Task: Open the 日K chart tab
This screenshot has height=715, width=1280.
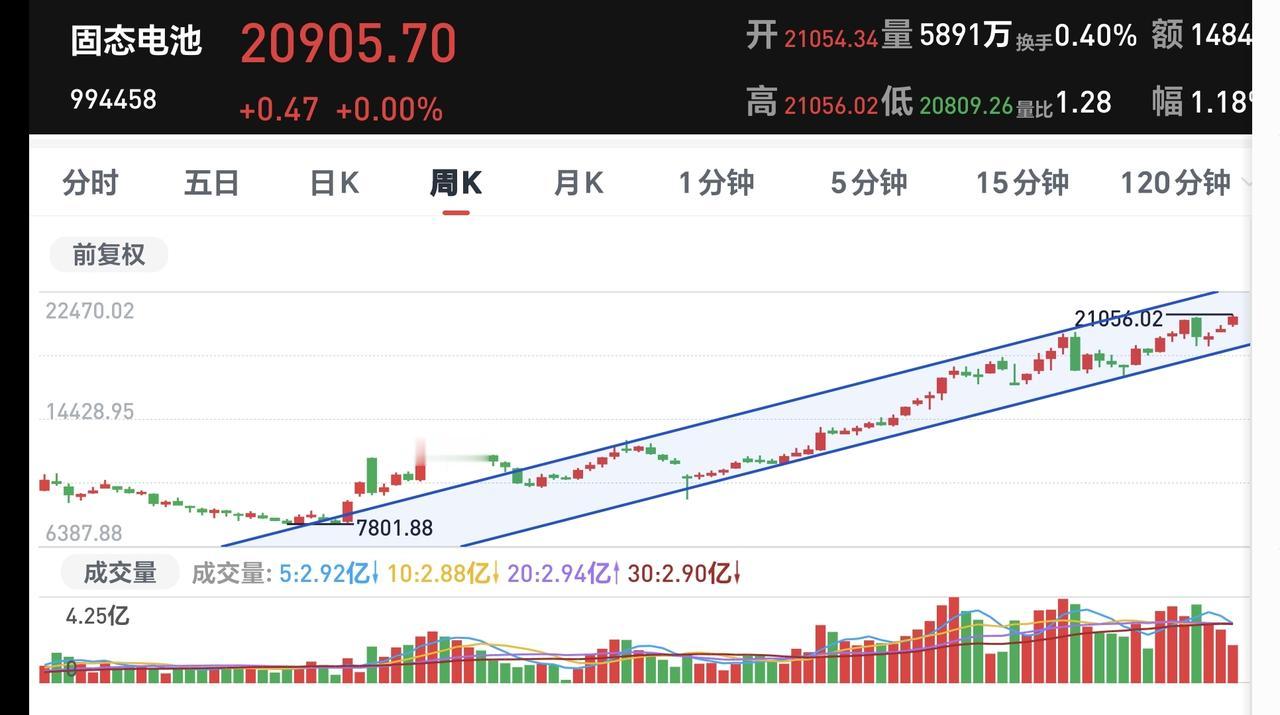Action: pyautogui.click(x=334, y=183)
